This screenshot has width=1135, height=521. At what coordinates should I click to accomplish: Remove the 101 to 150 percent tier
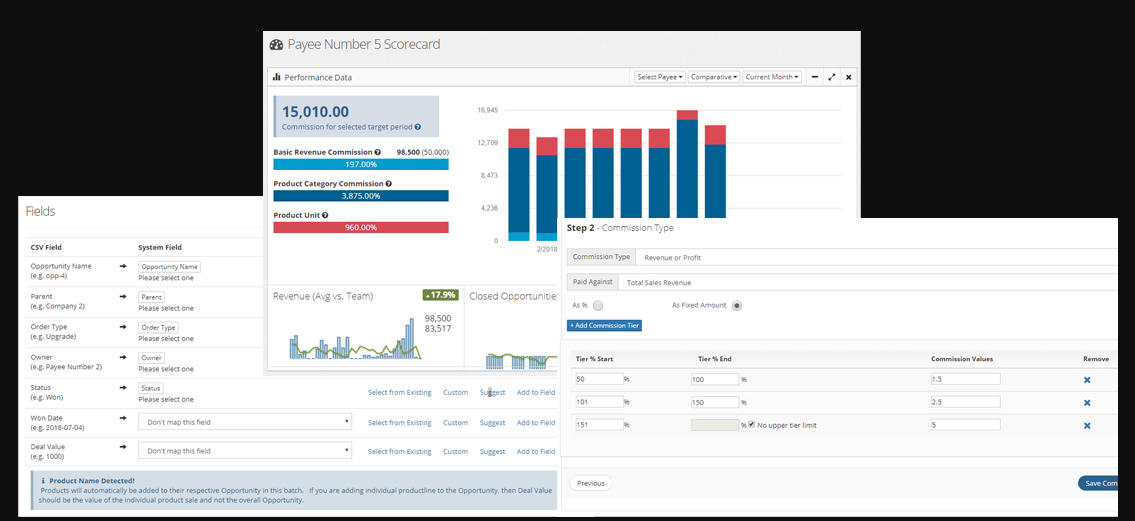[1087, 403]
